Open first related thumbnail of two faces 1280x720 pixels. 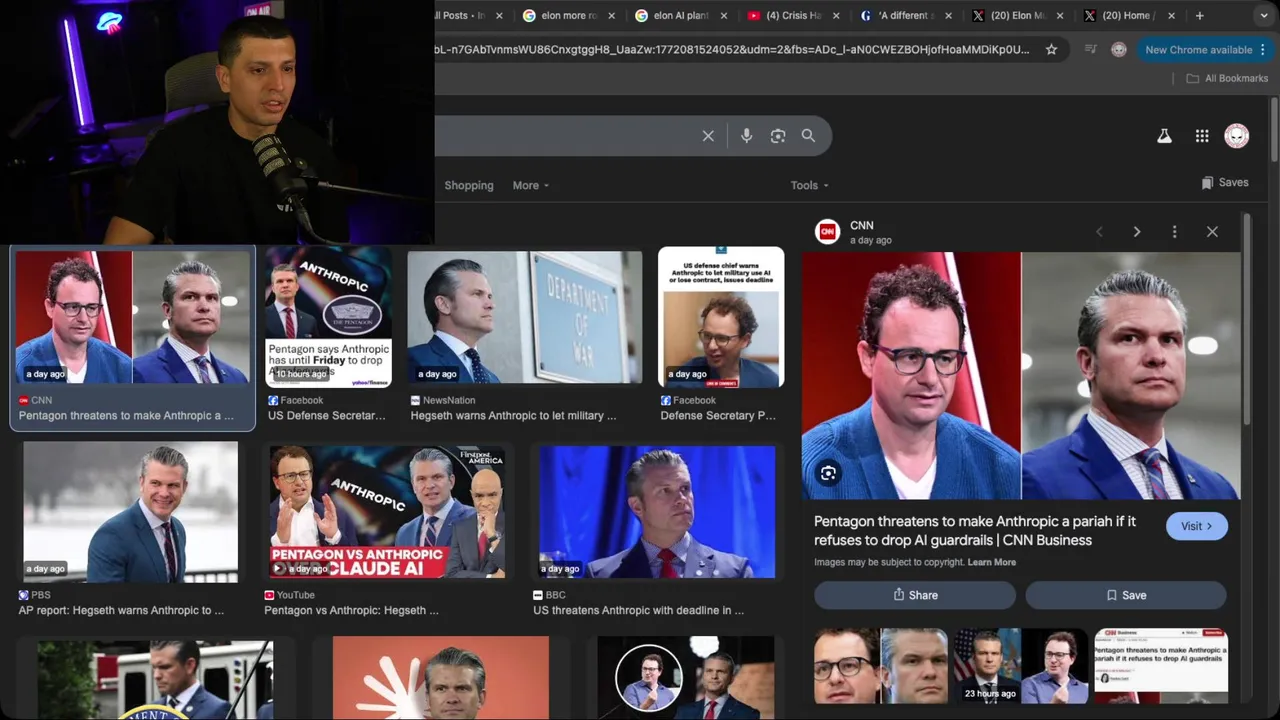(x=880, y=666)
